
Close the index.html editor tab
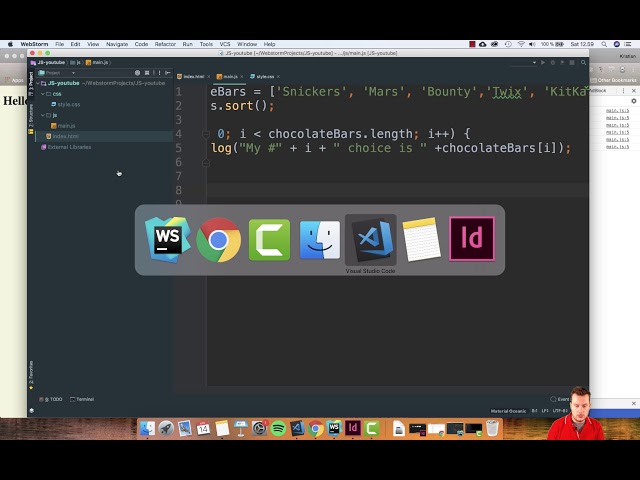pyautogui.click(x=209, y=77)
